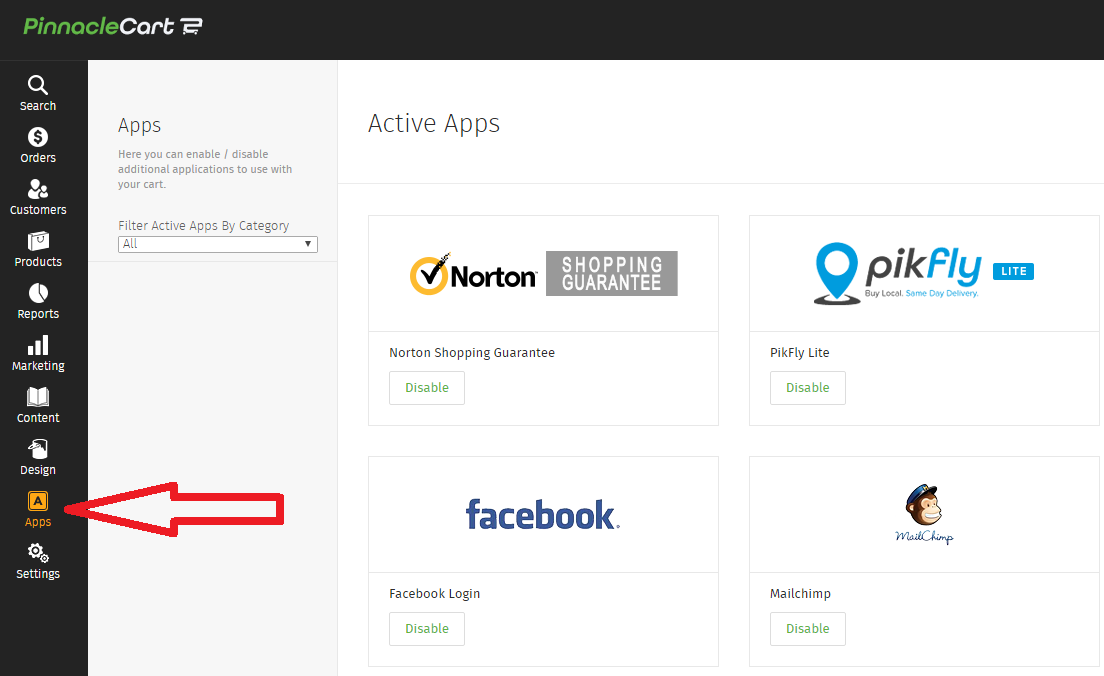1104x676 pixels.
Task: Open the Search magnifier icon in sidebar
Action: point(37,84)
